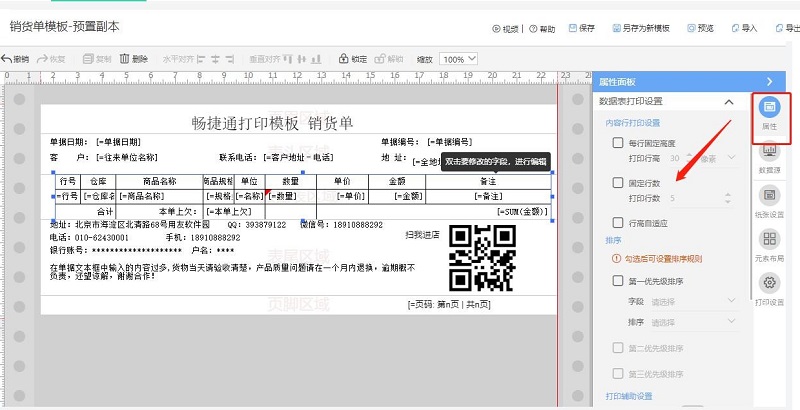
Task: Select the 商品名称 table header cell
Action: [160, 182]
